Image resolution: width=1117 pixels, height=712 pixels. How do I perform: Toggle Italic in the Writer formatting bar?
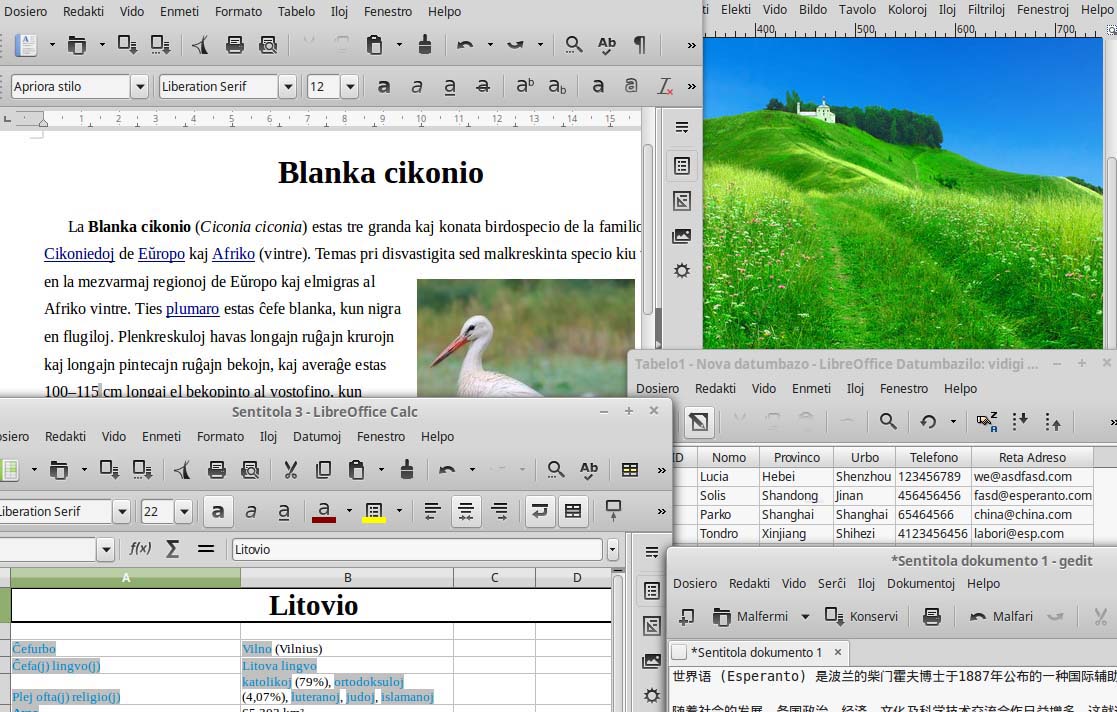[417, 86]
